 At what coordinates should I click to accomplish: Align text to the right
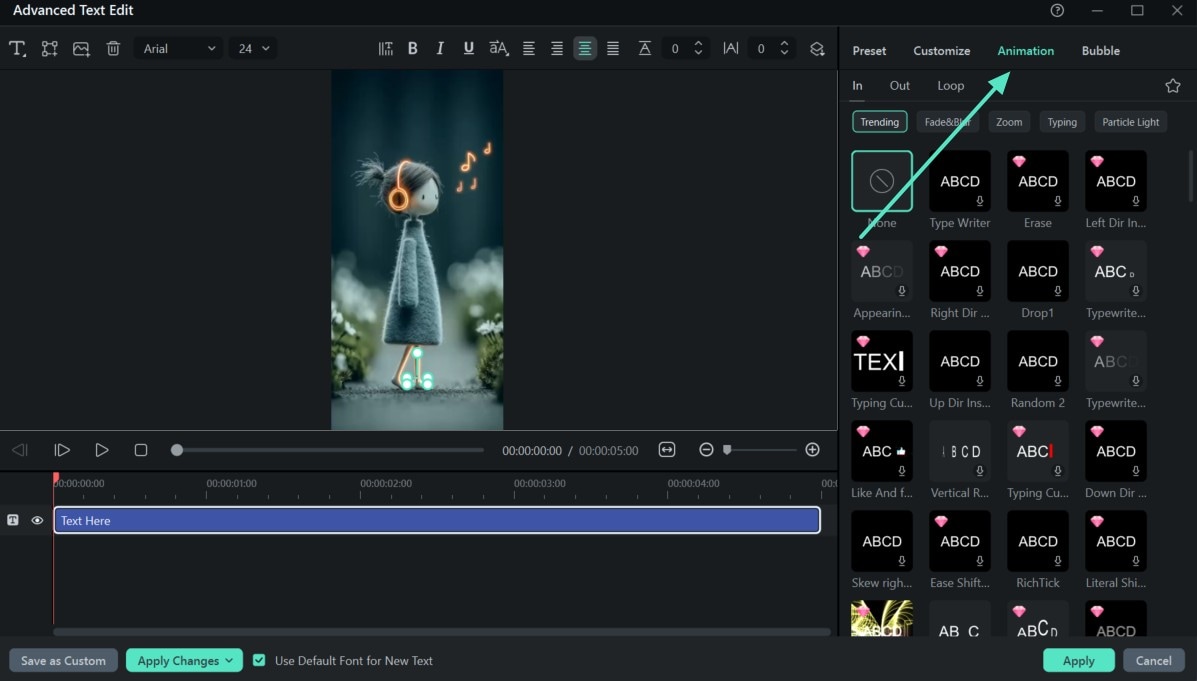point(557,49)
